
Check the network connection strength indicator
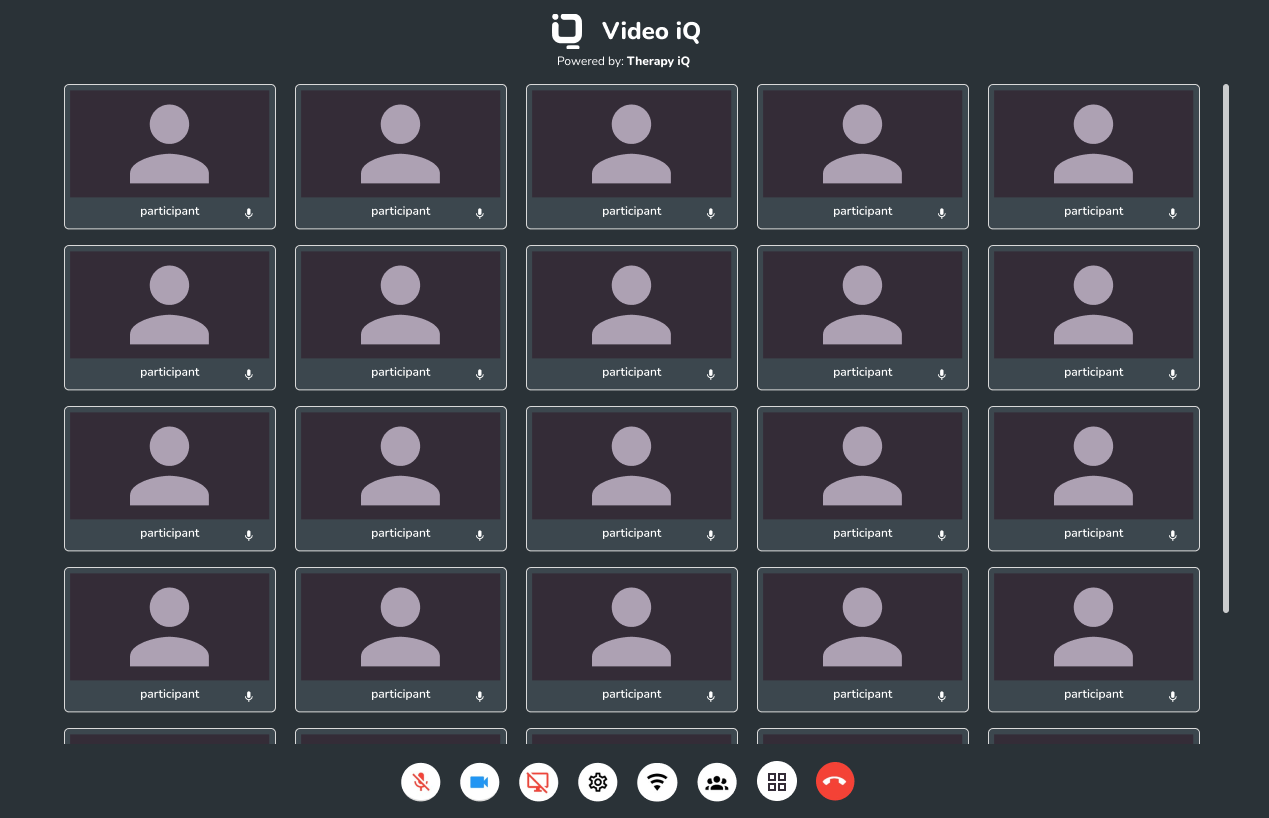pos(657,781)
